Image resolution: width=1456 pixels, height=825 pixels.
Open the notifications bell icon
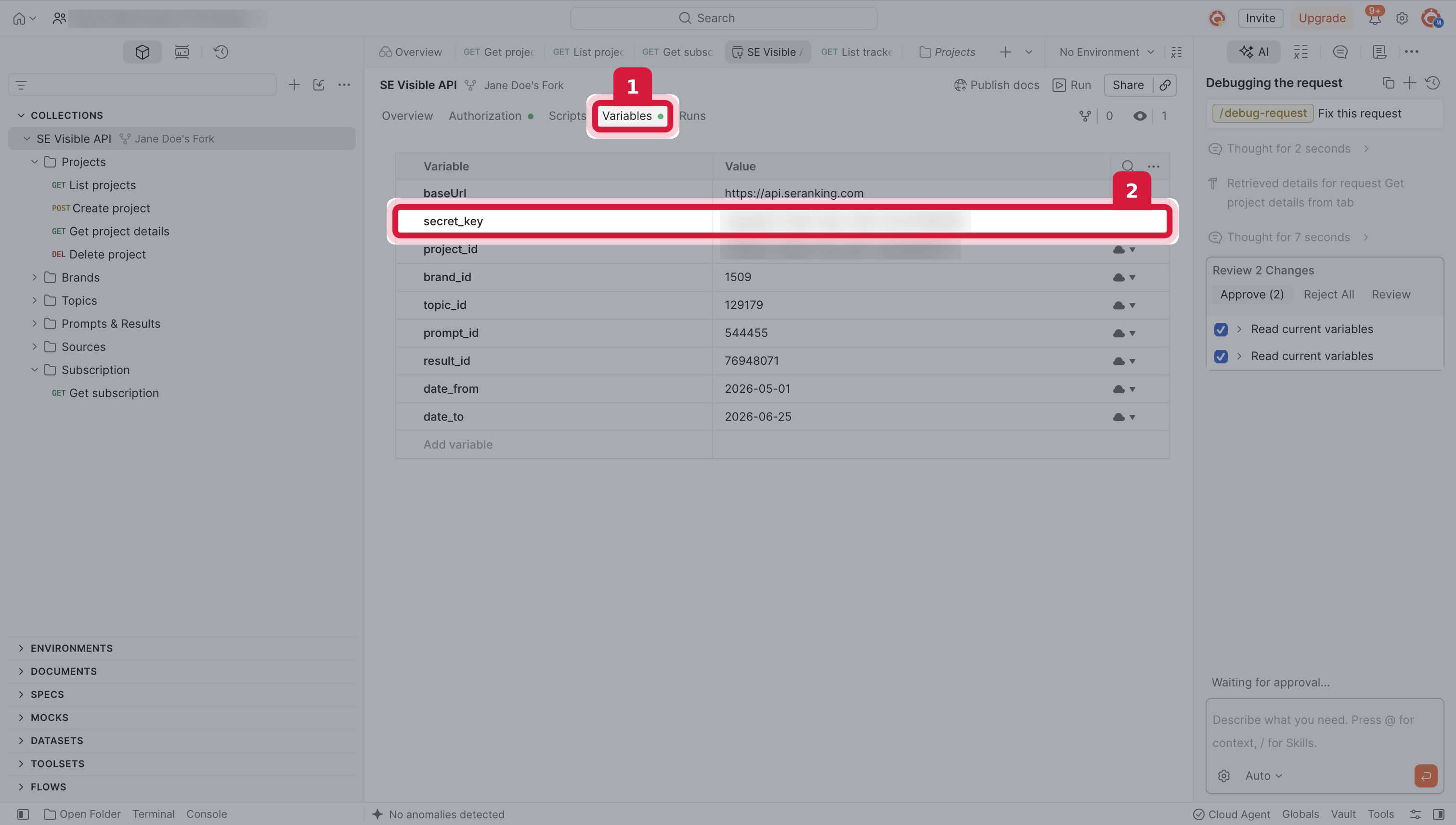pyautogui.click(x=1374, y=19)
